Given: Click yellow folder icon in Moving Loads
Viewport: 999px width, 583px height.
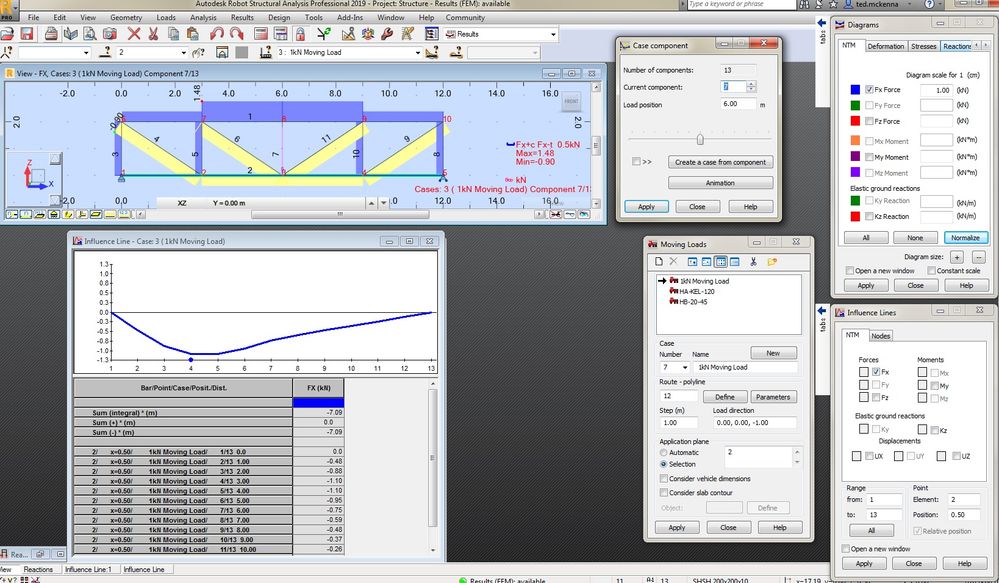Looking at the screenshot, I should point(772,261).
